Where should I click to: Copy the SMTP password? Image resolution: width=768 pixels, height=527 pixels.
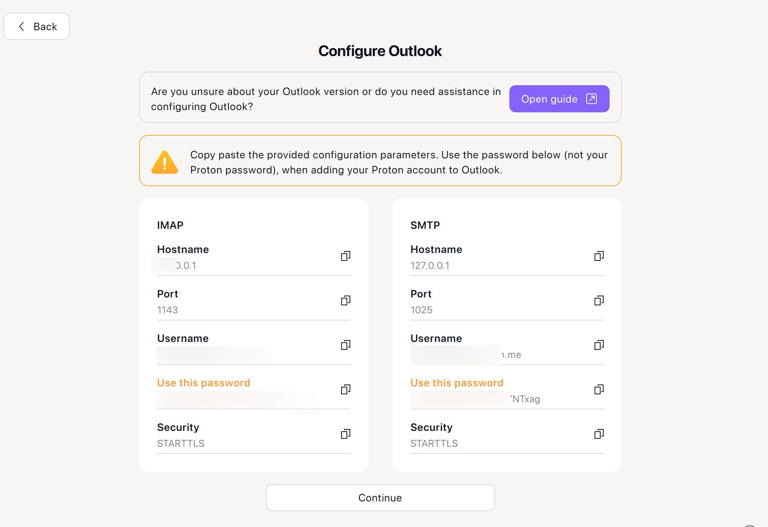(599, 389)
